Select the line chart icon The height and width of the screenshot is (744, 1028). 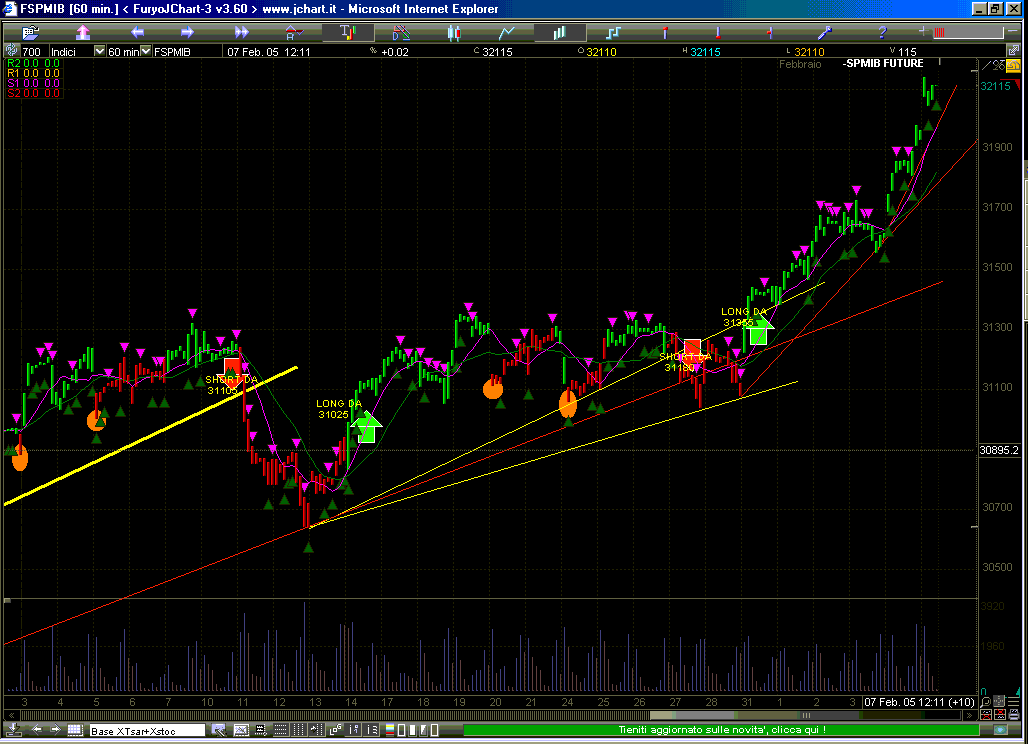(507, 32)
